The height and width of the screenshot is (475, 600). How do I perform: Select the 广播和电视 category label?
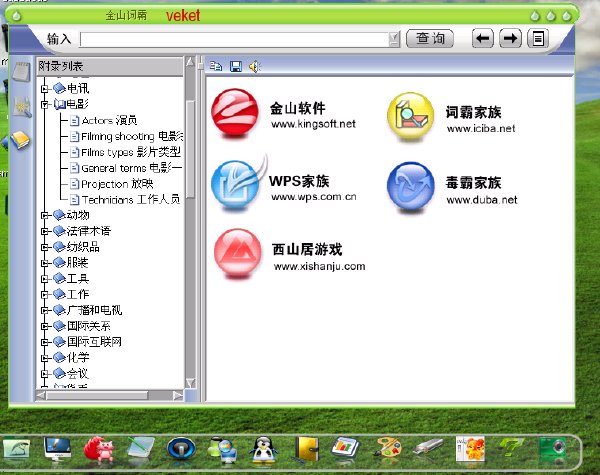click(94, 310)
